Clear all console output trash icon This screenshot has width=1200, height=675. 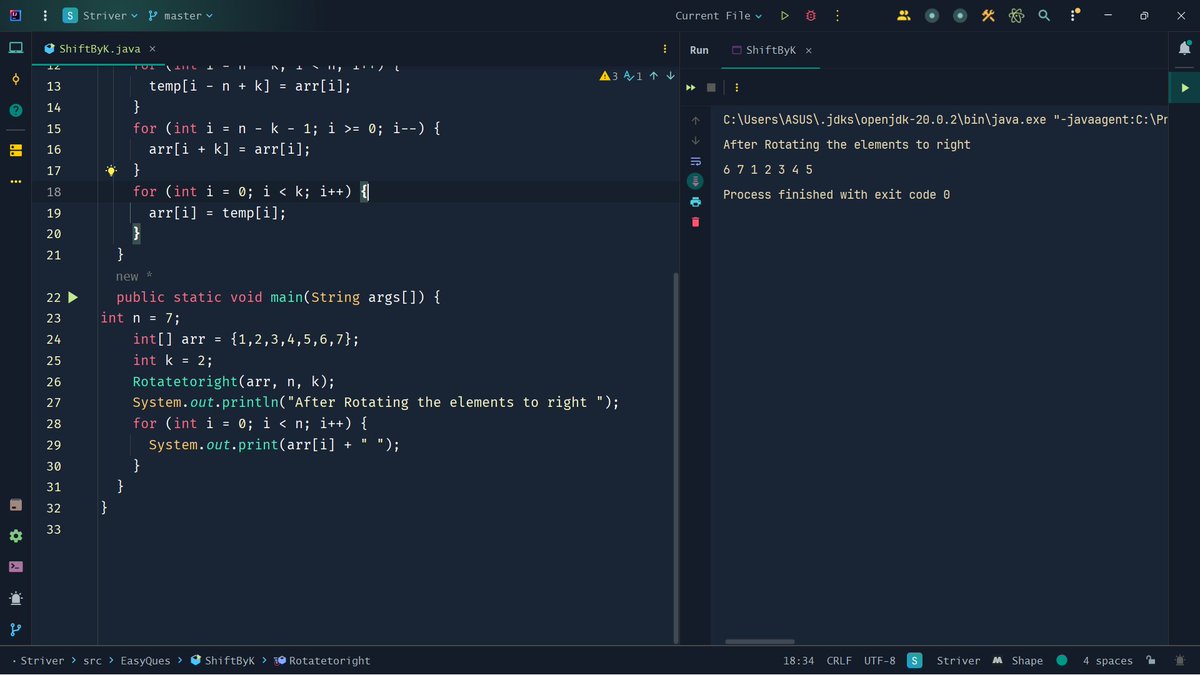point(696,222)
